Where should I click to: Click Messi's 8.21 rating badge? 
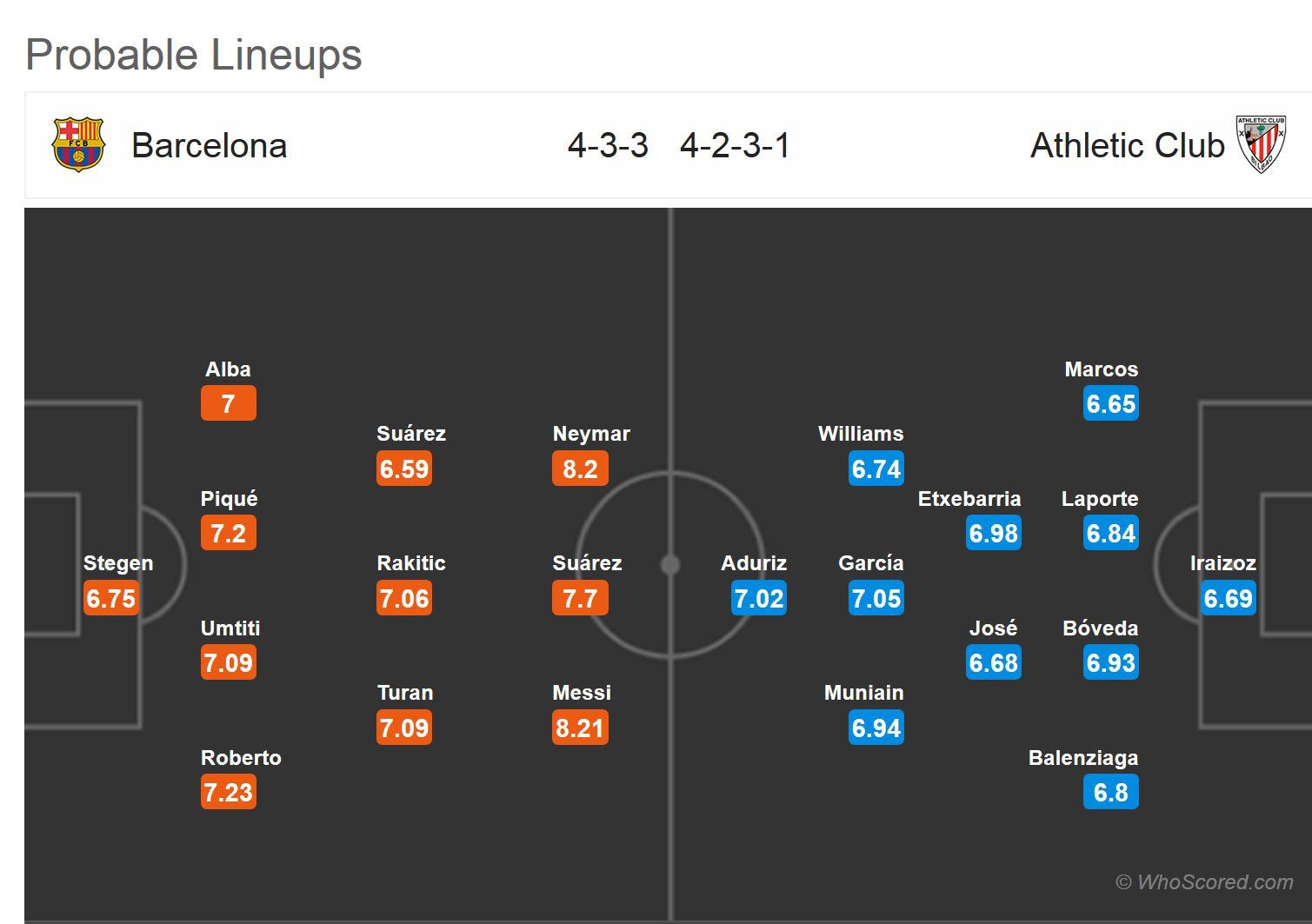580,728
